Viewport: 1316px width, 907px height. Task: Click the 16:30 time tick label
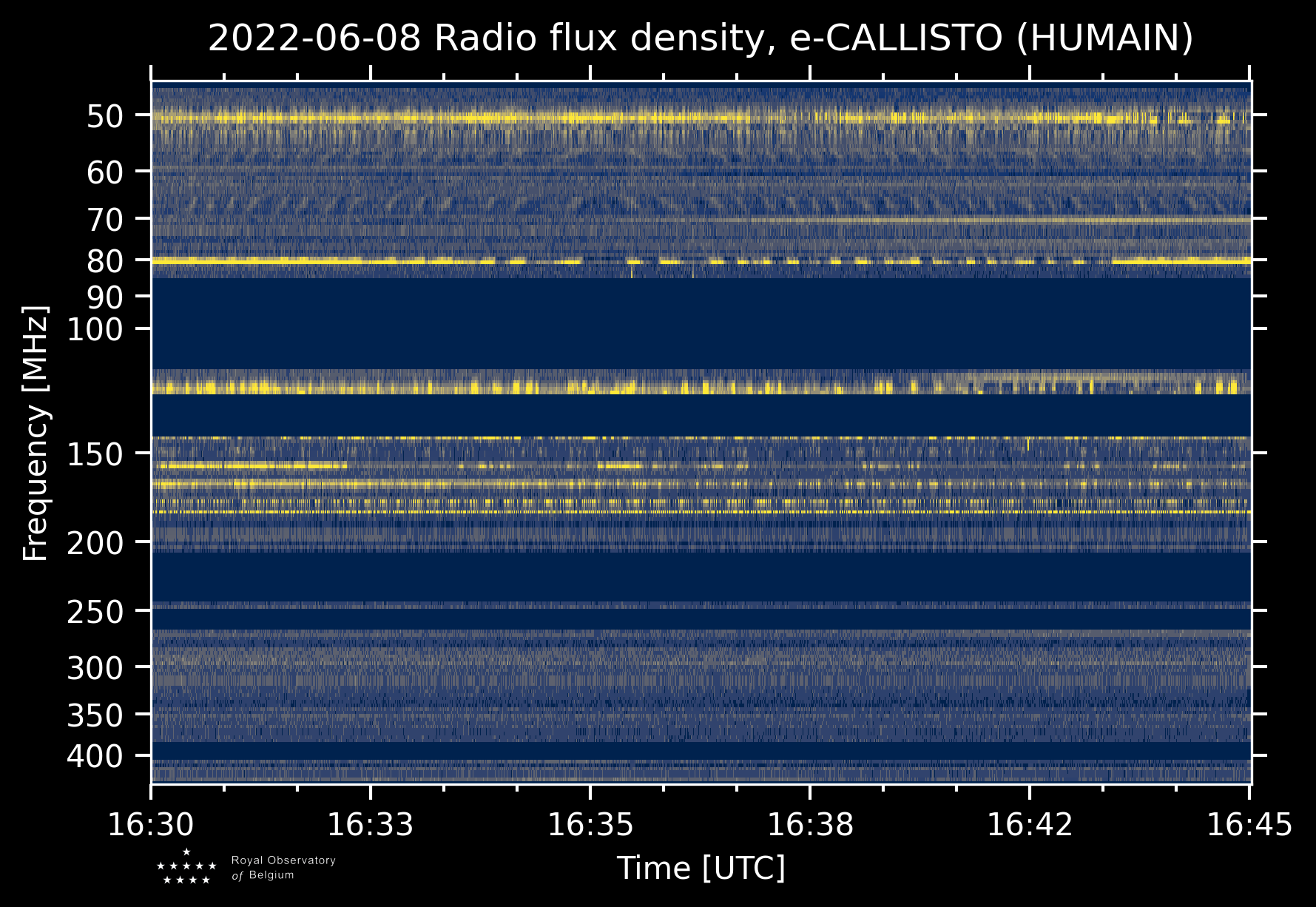pyautogui.click(x=151, y=825)
